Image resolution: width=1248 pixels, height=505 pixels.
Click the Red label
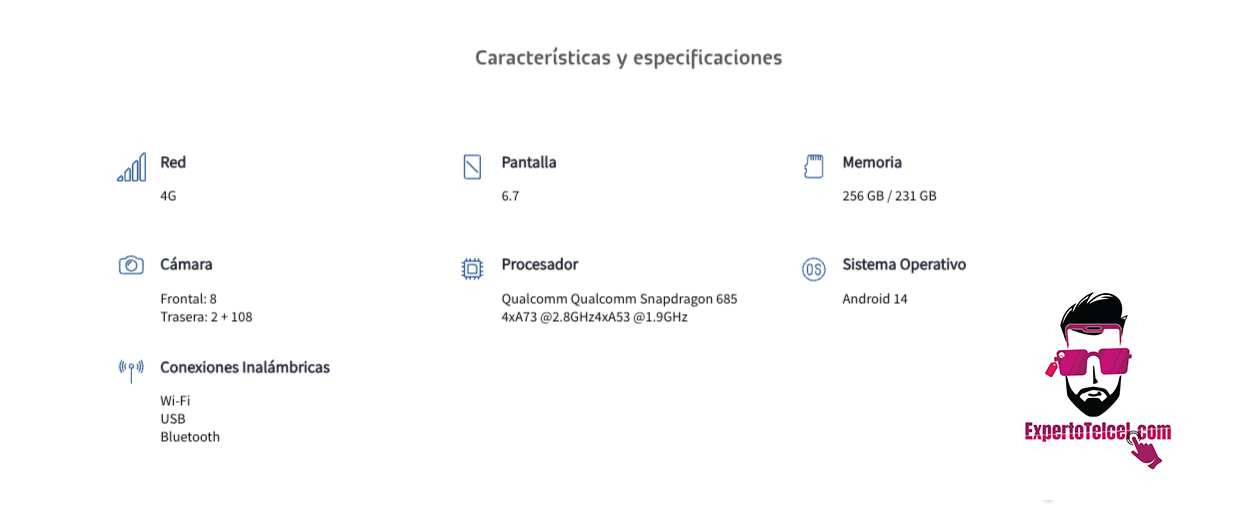click(173, 162)
